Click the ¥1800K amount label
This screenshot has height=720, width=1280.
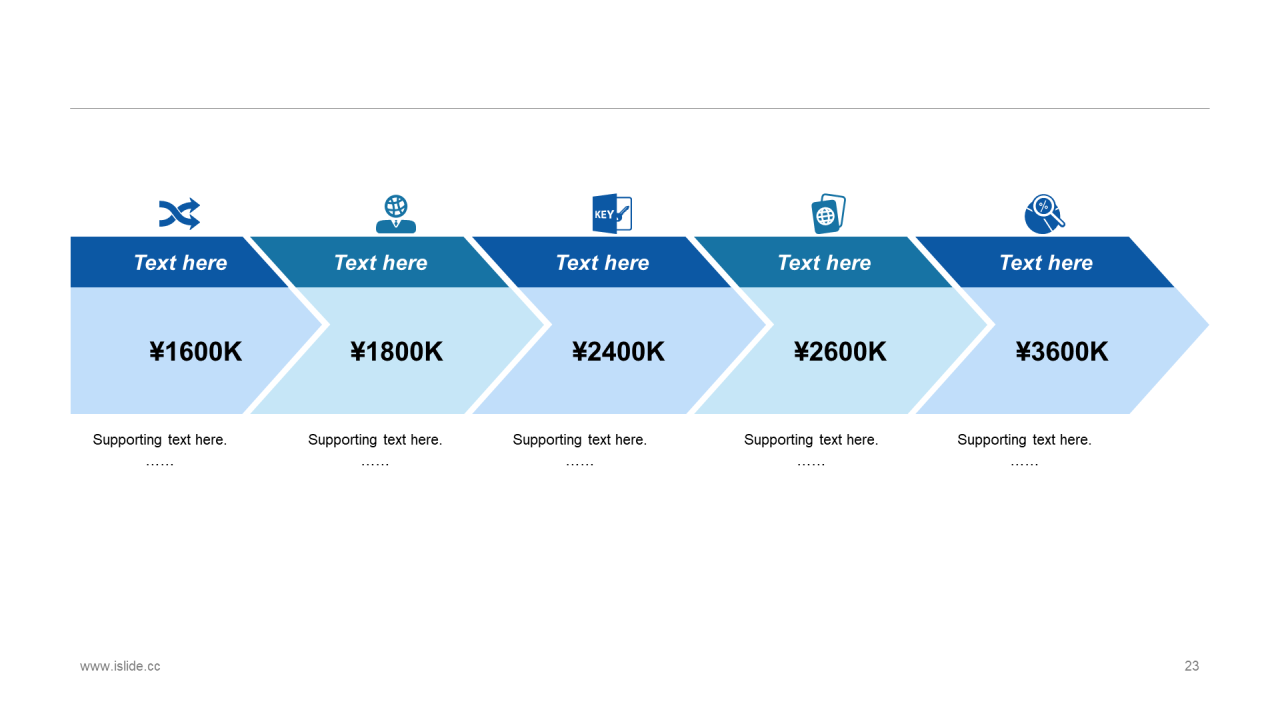click(x=396, y=352)
